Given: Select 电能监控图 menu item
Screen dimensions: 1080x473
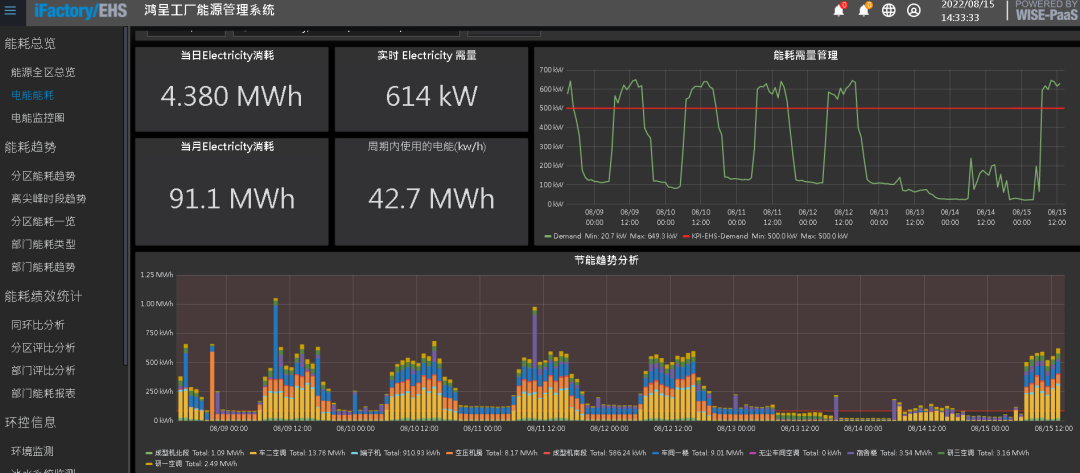Looking at the screenshot, I should [x=37, y=118].
